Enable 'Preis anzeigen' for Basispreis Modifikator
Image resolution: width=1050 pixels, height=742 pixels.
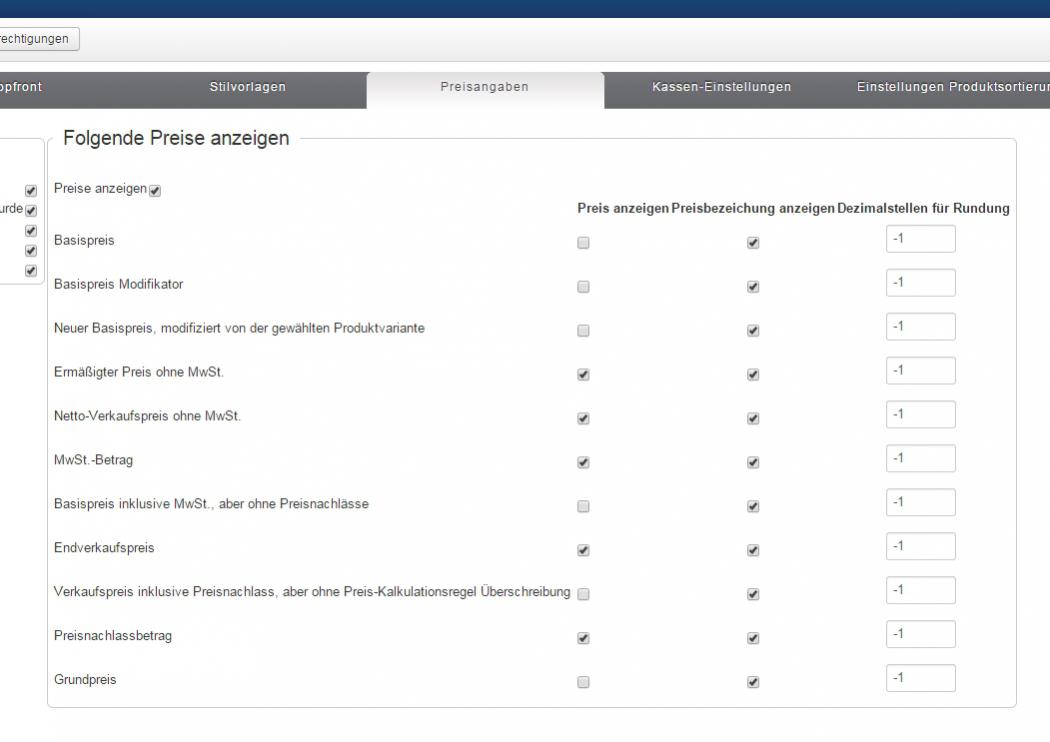tap(584, 286)
